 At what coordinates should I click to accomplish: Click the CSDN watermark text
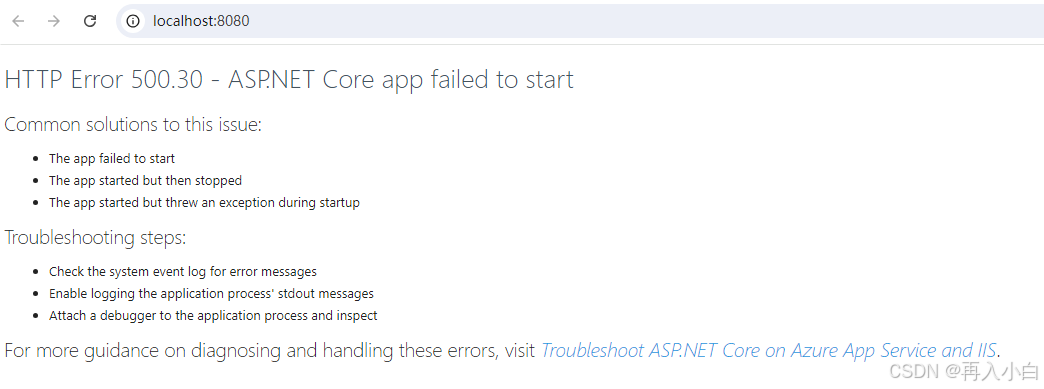click(x=963, y=371)
